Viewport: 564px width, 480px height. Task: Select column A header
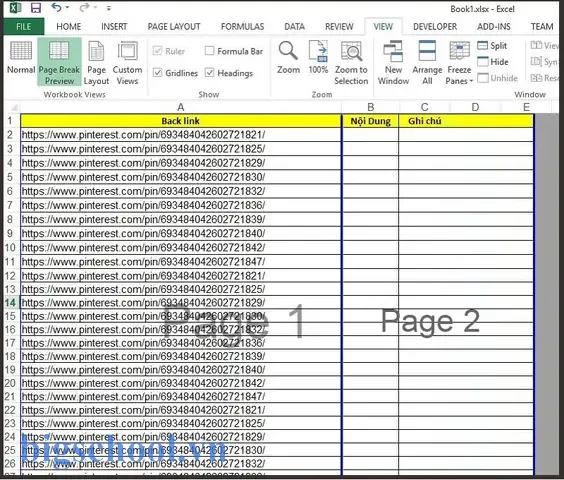click(181, 107)
